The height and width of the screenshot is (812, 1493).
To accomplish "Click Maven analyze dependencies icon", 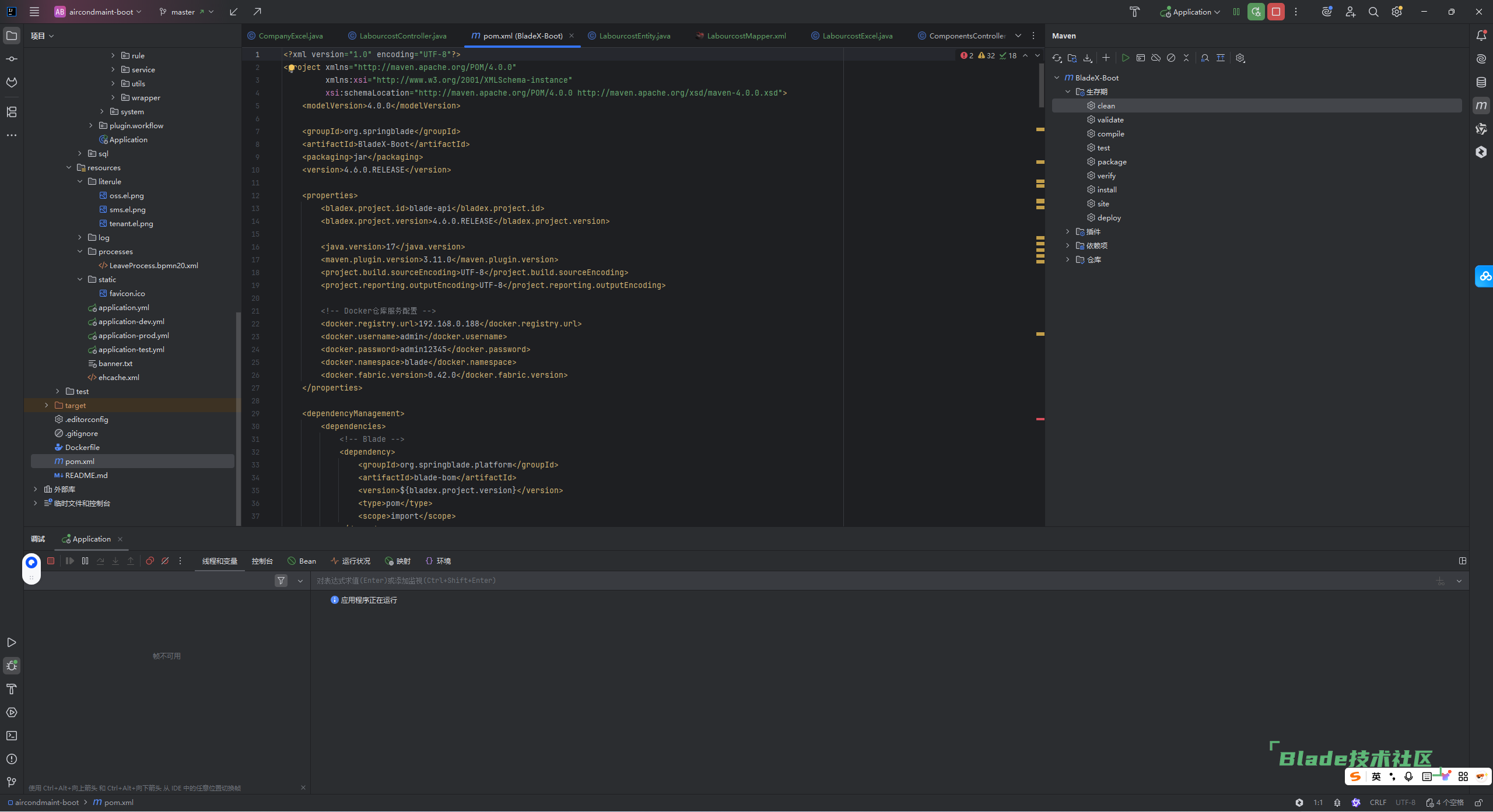I will (1205, 58).
